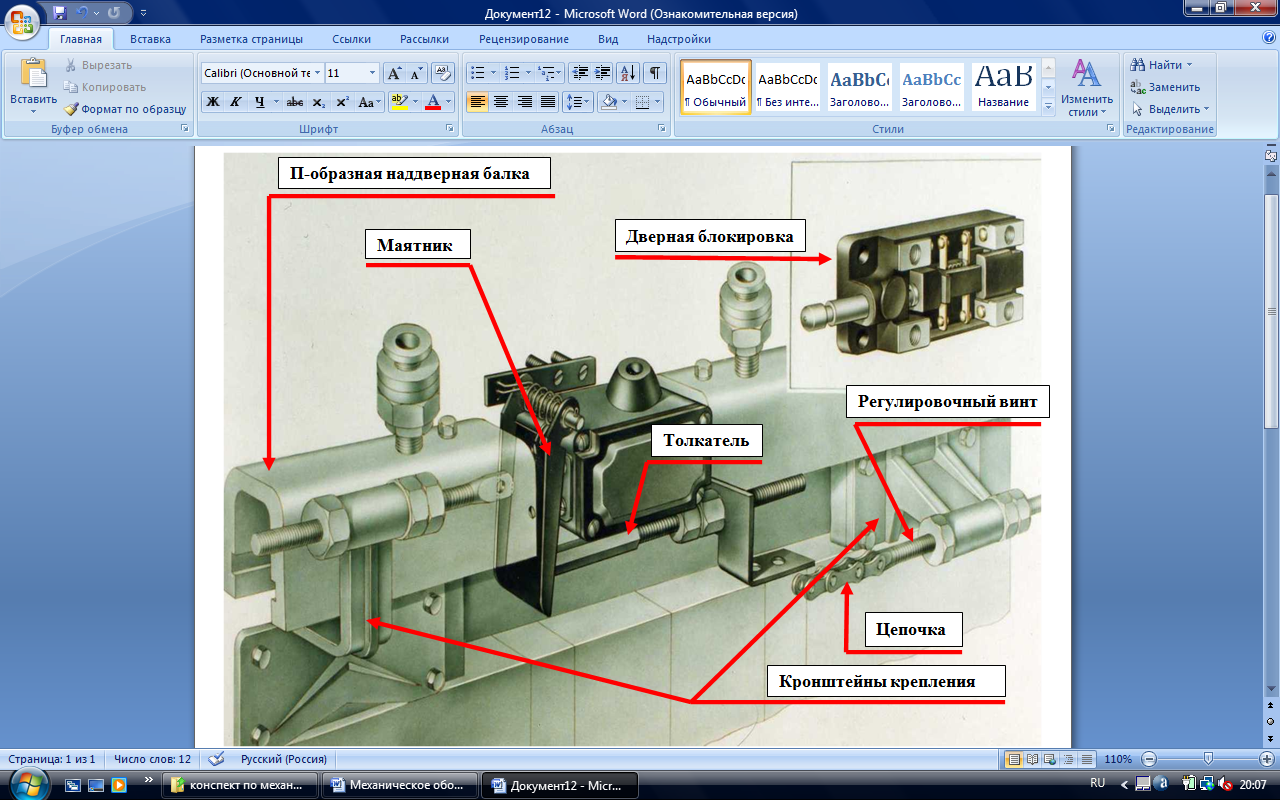
Task: Select the Web Layout view in status bar
Action: pyautogui.click(x=1050, y=759)
